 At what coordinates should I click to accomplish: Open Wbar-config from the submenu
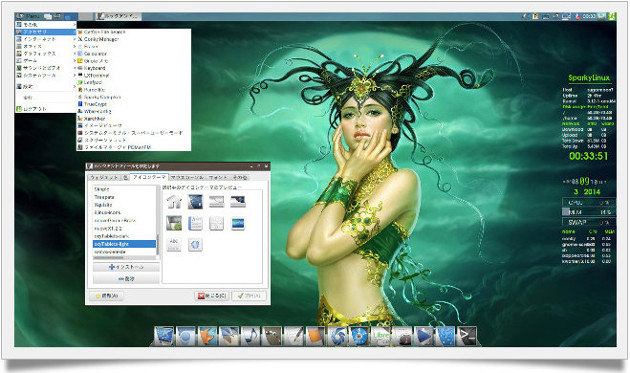click(x=133, y=111)
